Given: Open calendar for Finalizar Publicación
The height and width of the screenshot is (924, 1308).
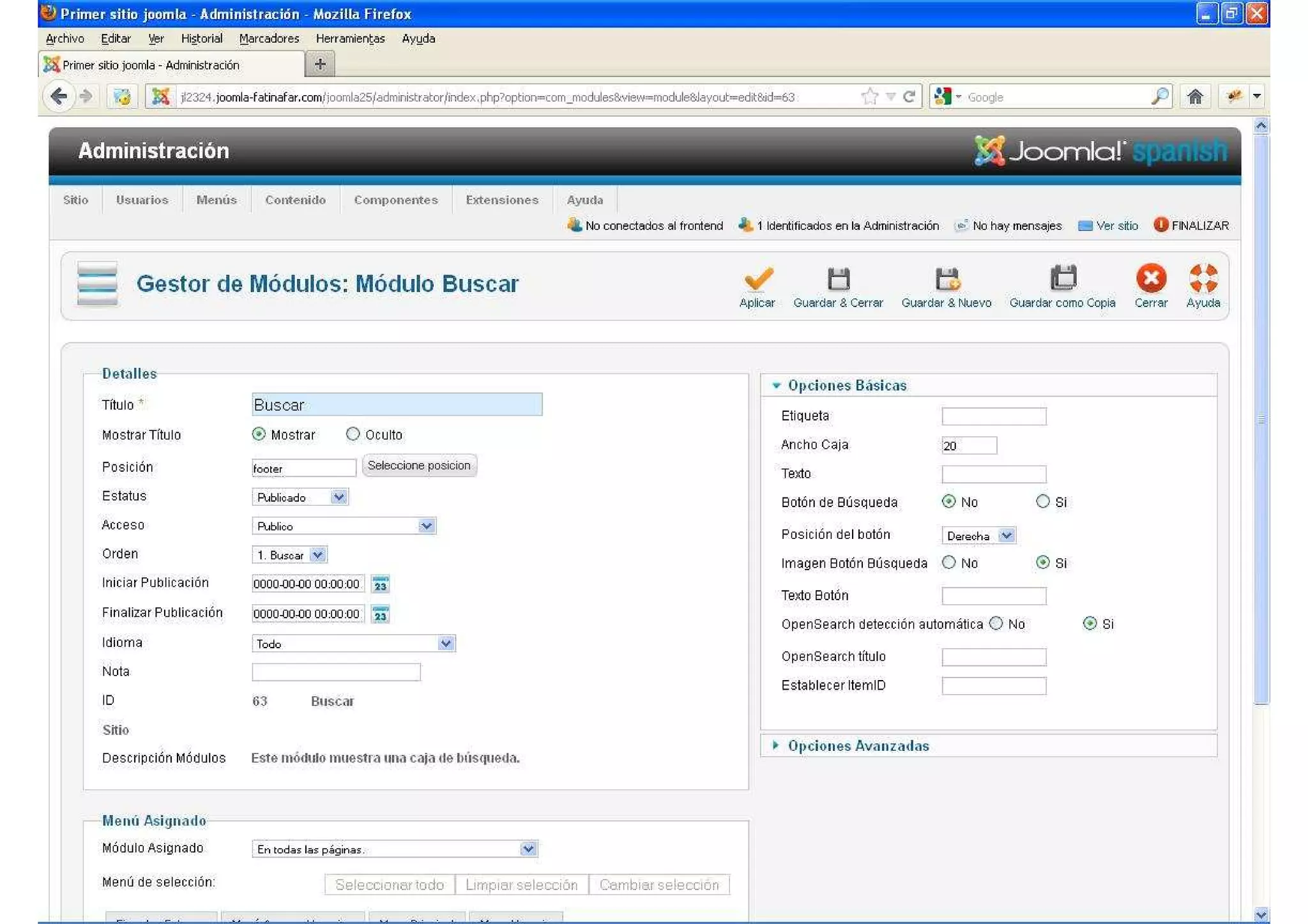Looking at the screenshot, I should point(381,614).
